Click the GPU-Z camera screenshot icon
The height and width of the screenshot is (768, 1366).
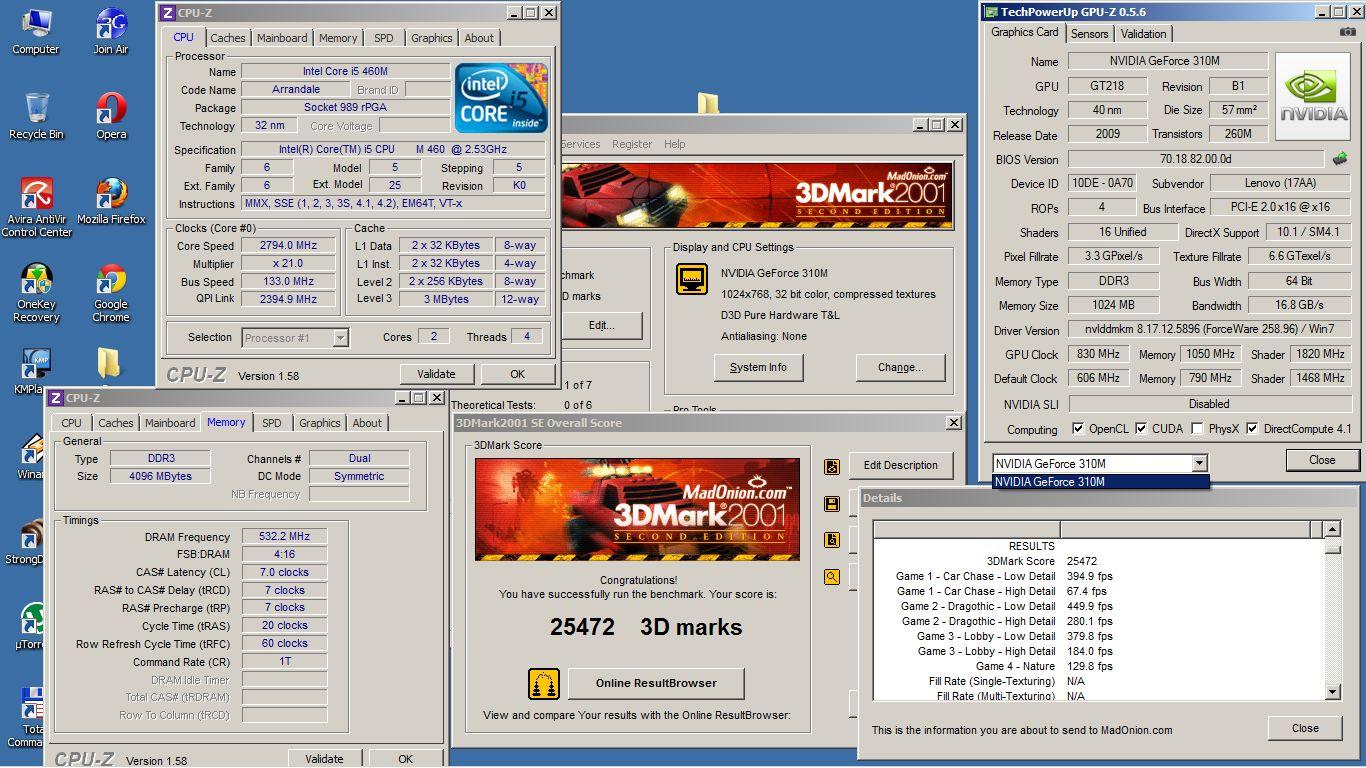click(1347, 32)
